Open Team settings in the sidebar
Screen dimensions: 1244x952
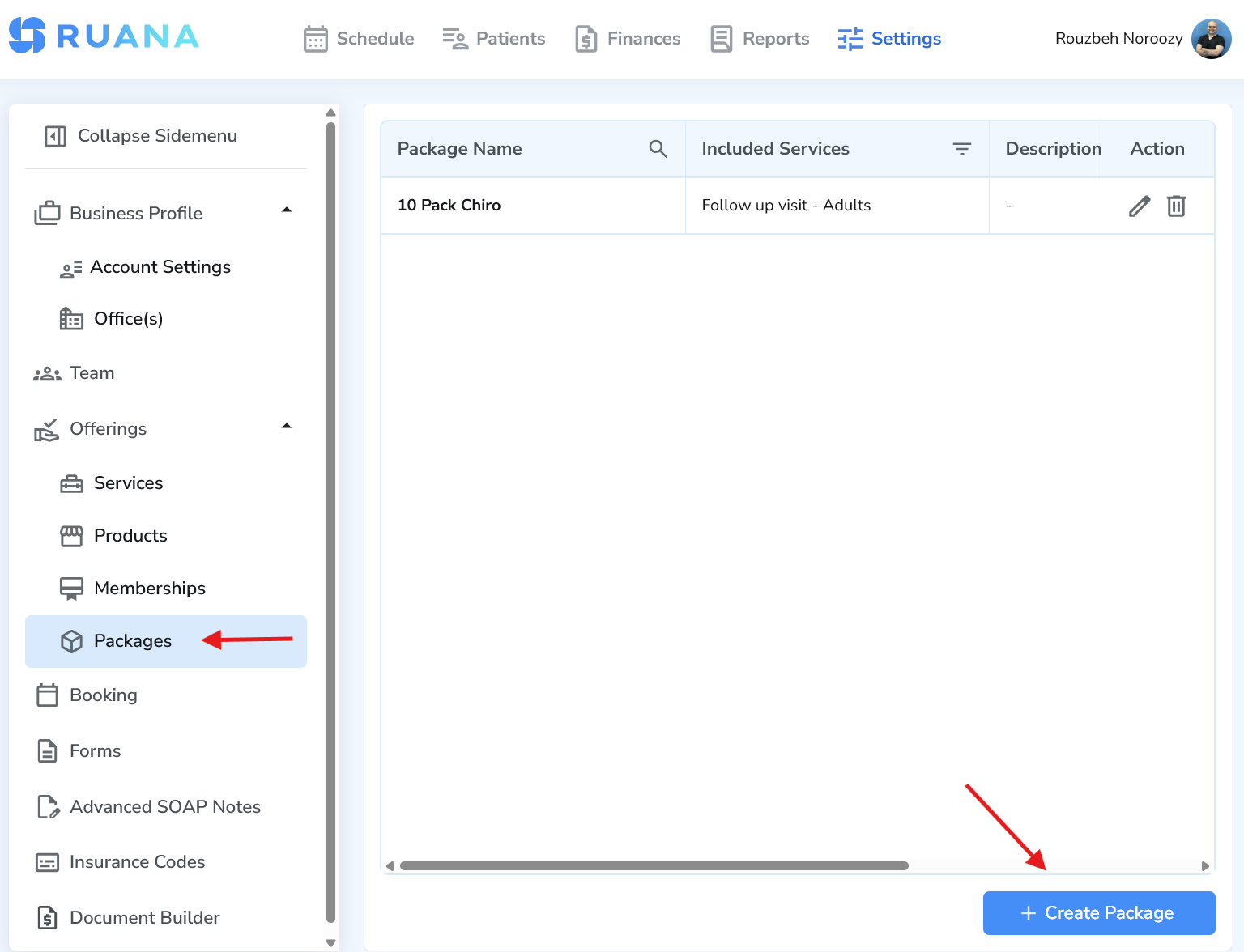(92, 373)
